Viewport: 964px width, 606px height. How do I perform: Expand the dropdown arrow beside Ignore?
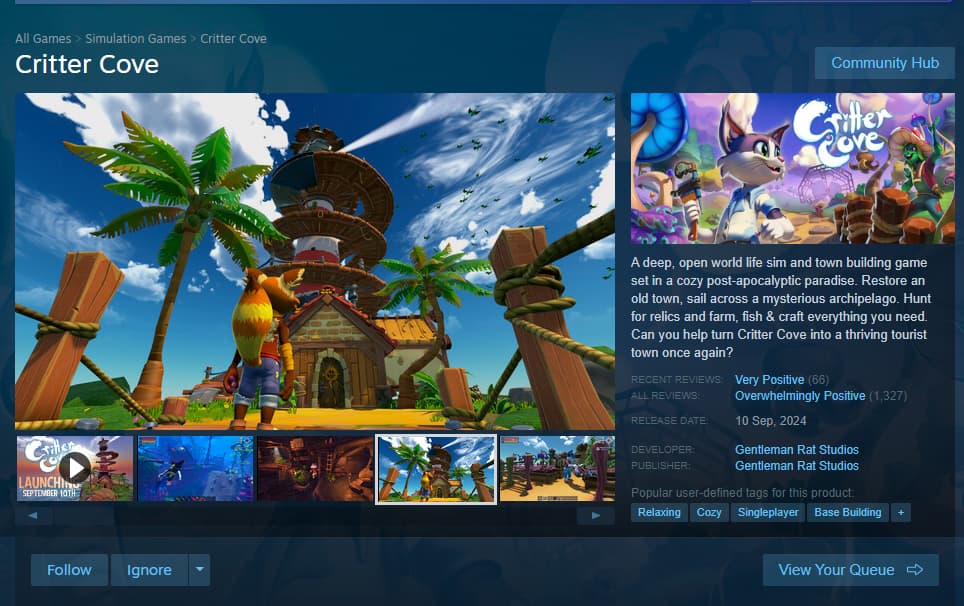(199, 570)
